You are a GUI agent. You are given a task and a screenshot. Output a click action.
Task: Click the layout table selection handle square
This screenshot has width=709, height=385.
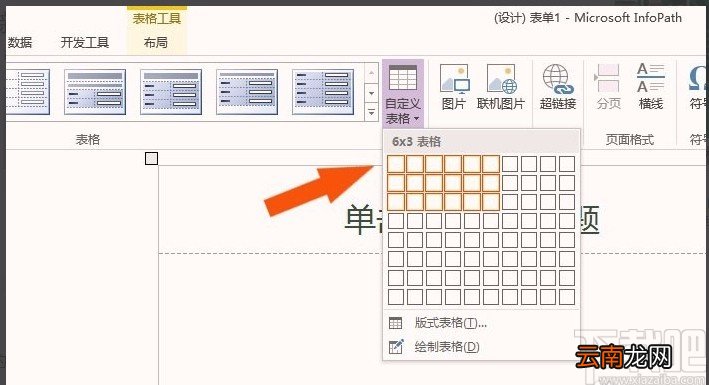pos(151,158)
